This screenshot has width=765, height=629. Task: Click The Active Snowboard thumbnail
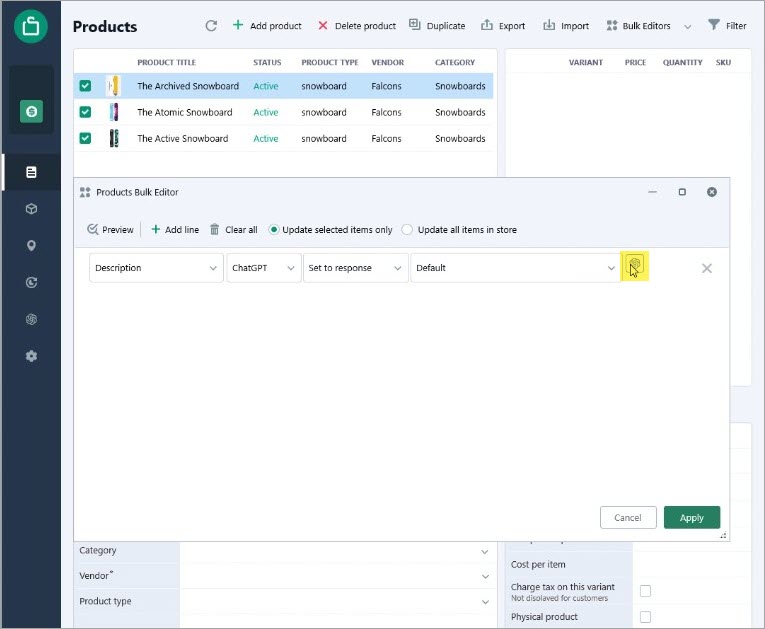tap(114, 139)
